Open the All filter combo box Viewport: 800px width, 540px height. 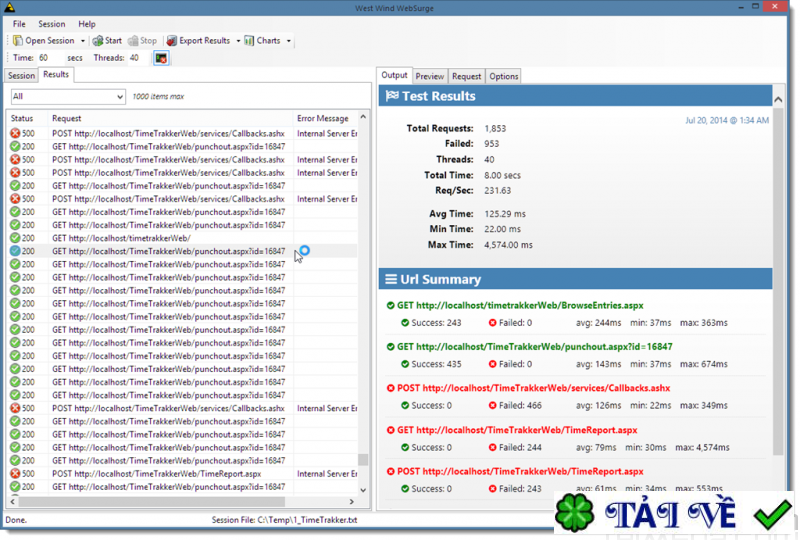(68, 96)
